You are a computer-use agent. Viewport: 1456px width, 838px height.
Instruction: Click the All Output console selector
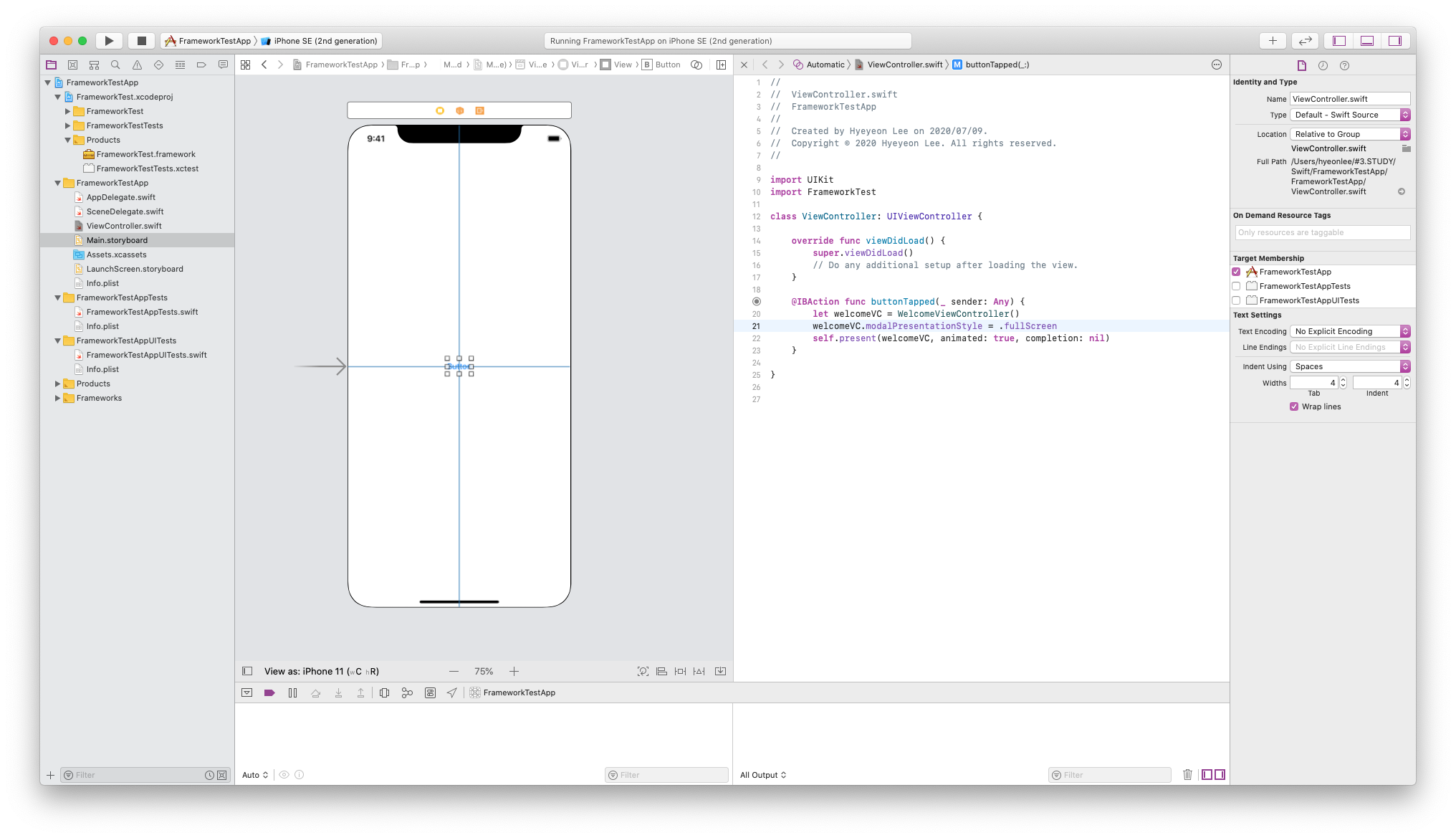[x=763, y=775]
